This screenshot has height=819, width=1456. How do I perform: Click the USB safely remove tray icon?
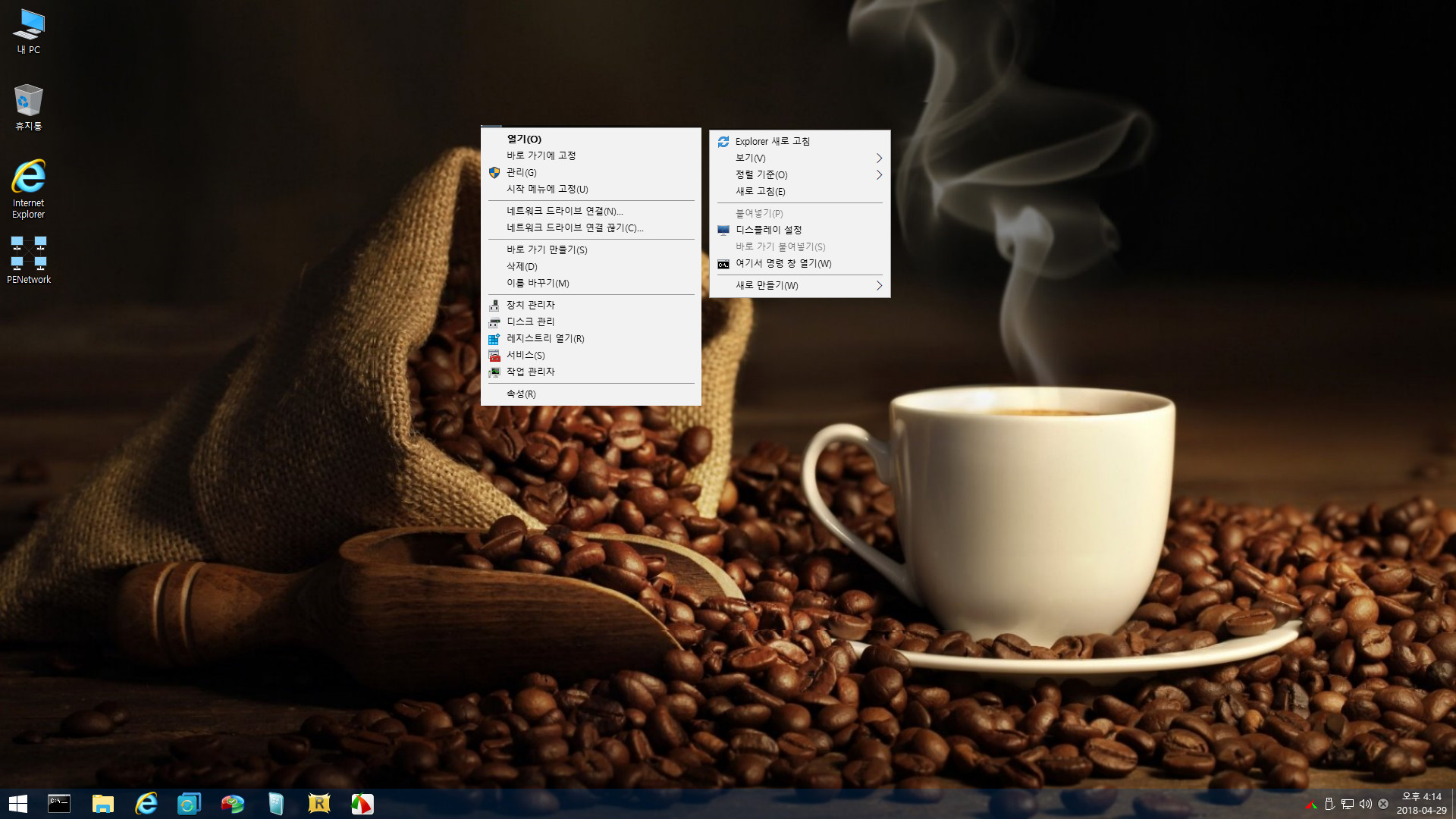pyautogui.click(x=1329, y=804)
